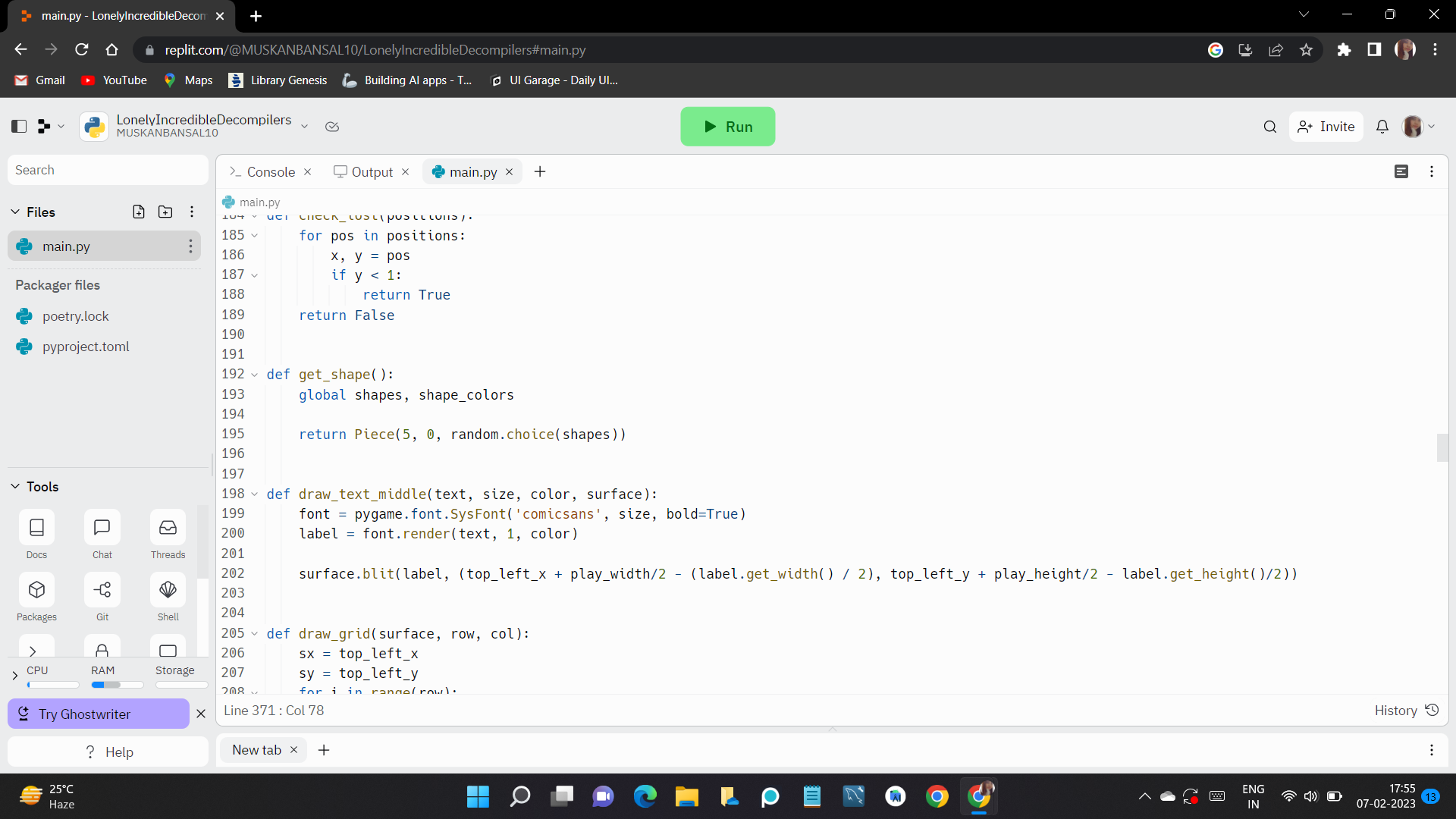Click the Search input field

(x=108, y=170)
